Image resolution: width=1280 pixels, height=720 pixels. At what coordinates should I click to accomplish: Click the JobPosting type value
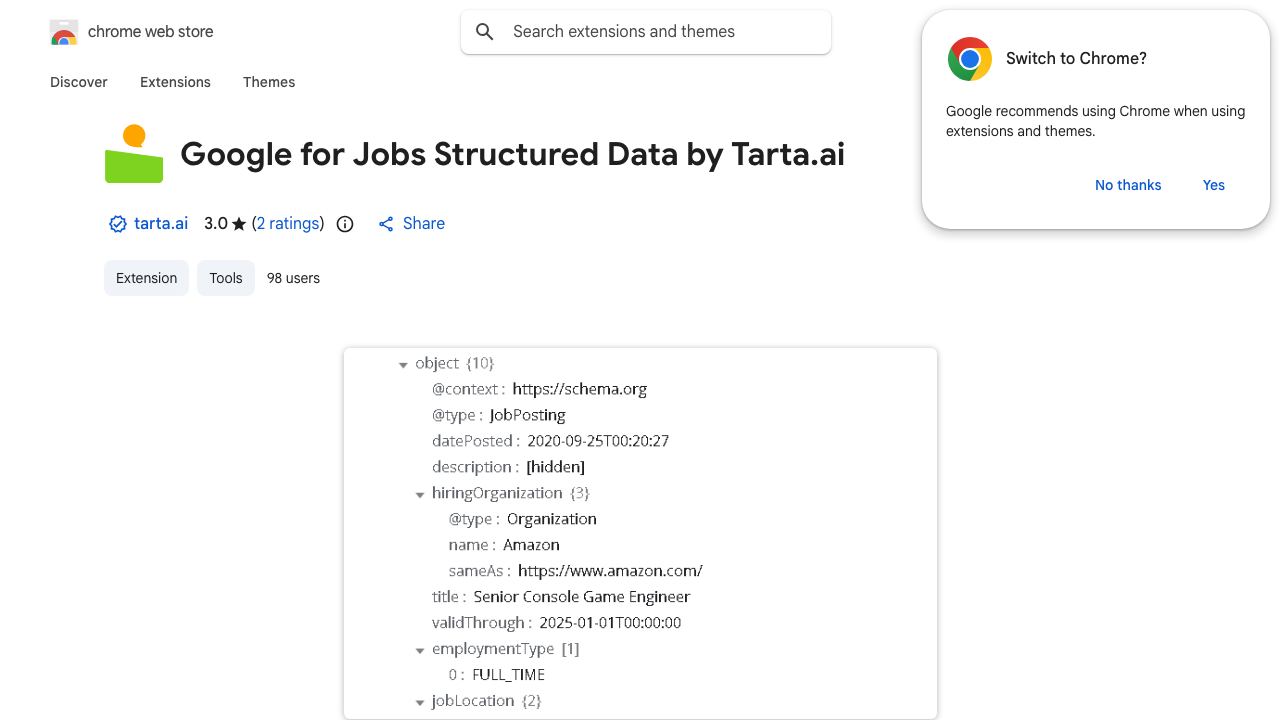click(527, 415)
